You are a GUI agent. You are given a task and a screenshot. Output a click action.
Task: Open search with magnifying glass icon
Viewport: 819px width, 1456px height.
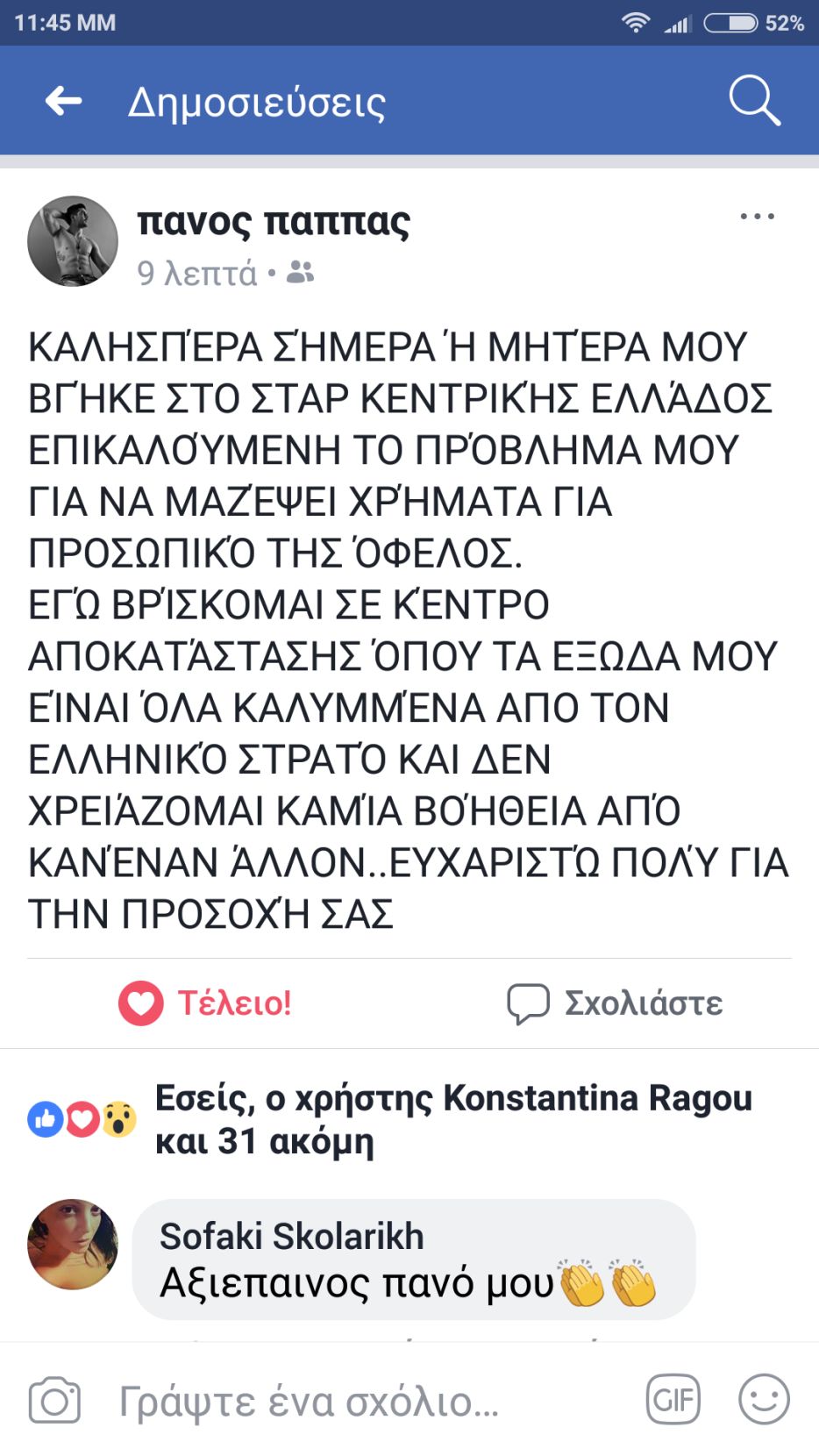754,101
